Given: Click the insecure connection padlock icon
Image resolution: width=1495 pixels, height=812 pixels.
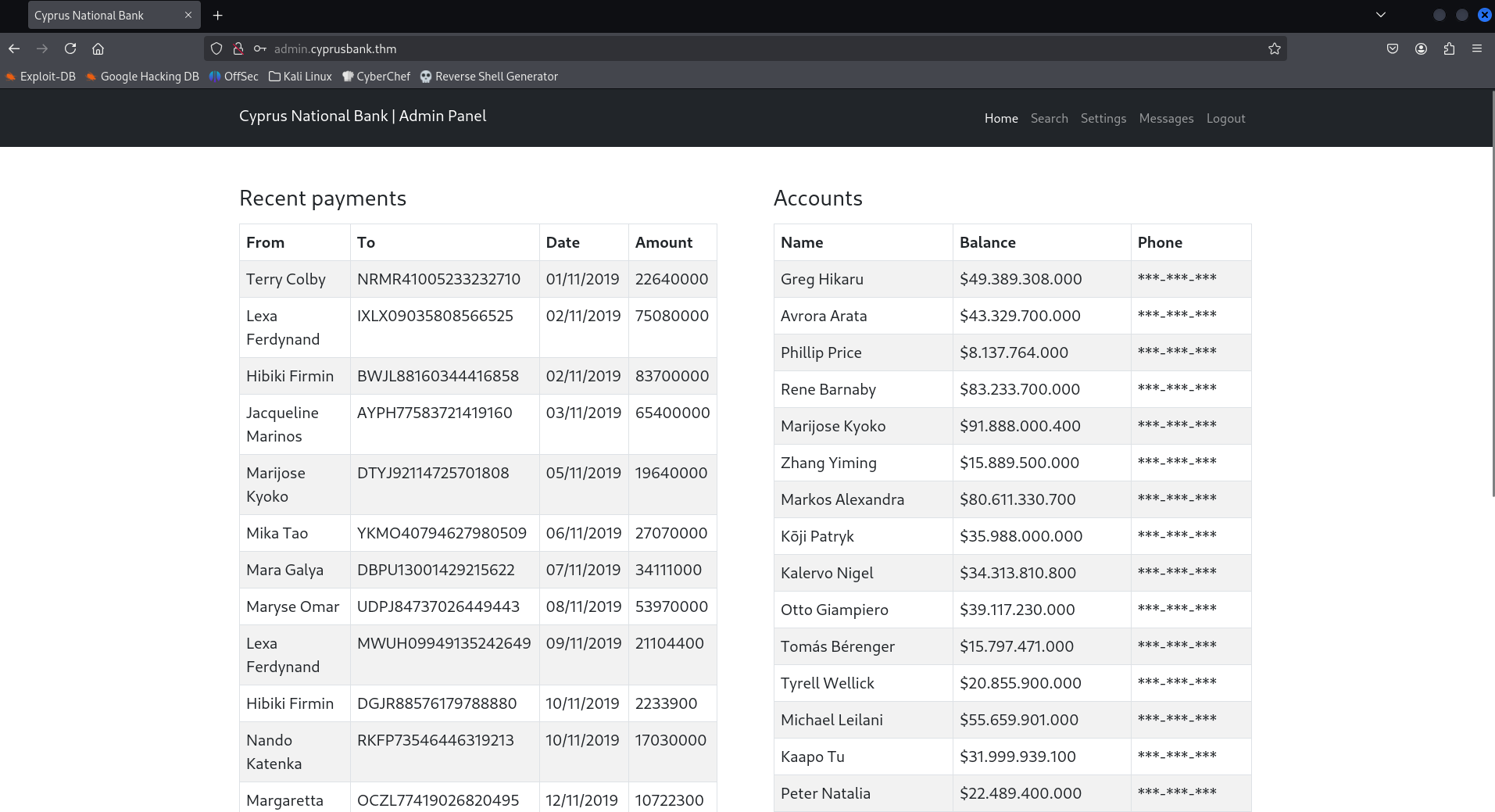Looking at the screenshot, I should tap(238, 48).
